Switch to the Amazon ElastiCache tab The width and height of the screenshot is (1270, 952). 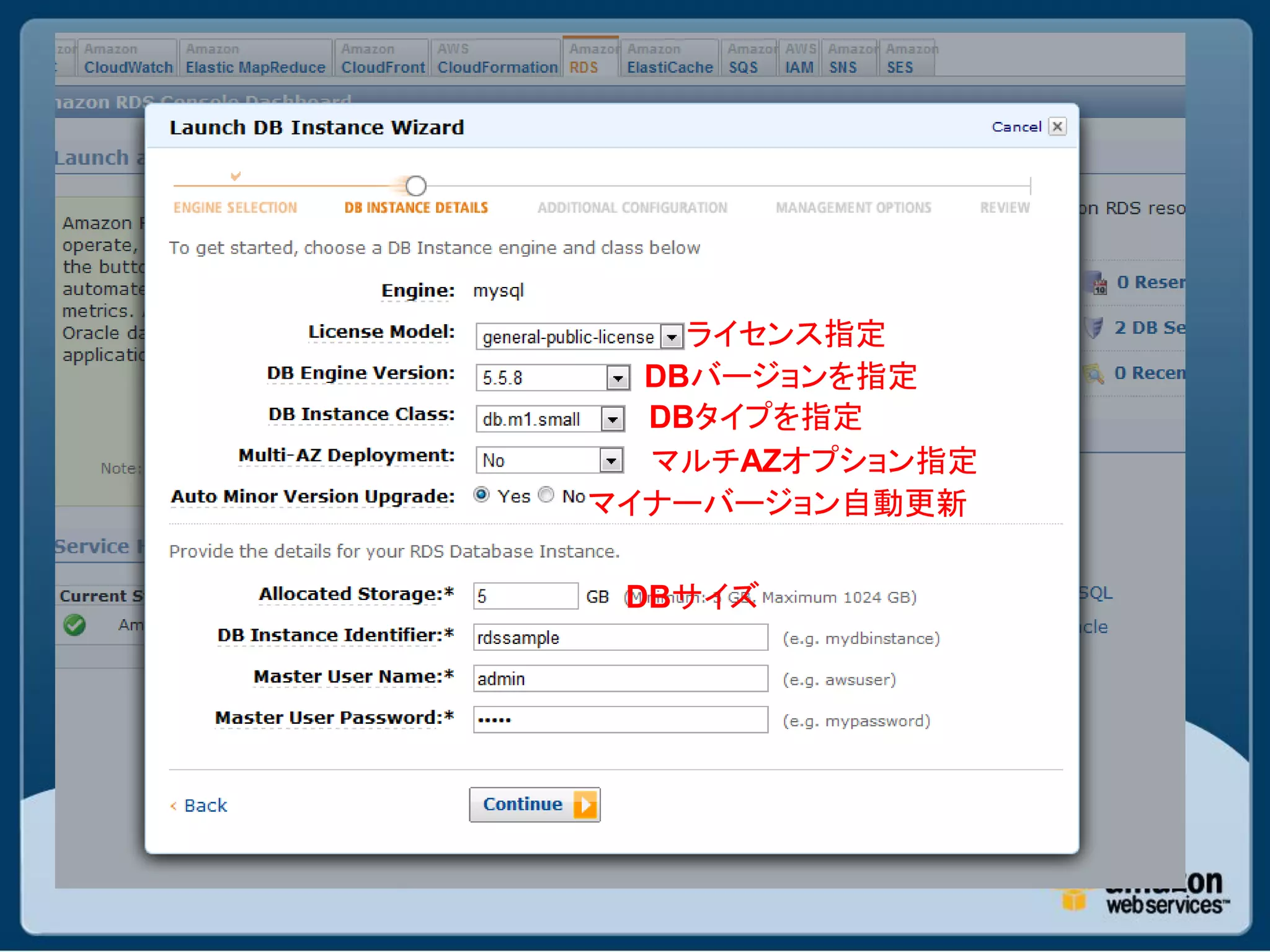pyautogui.click(x=670, y=58)
